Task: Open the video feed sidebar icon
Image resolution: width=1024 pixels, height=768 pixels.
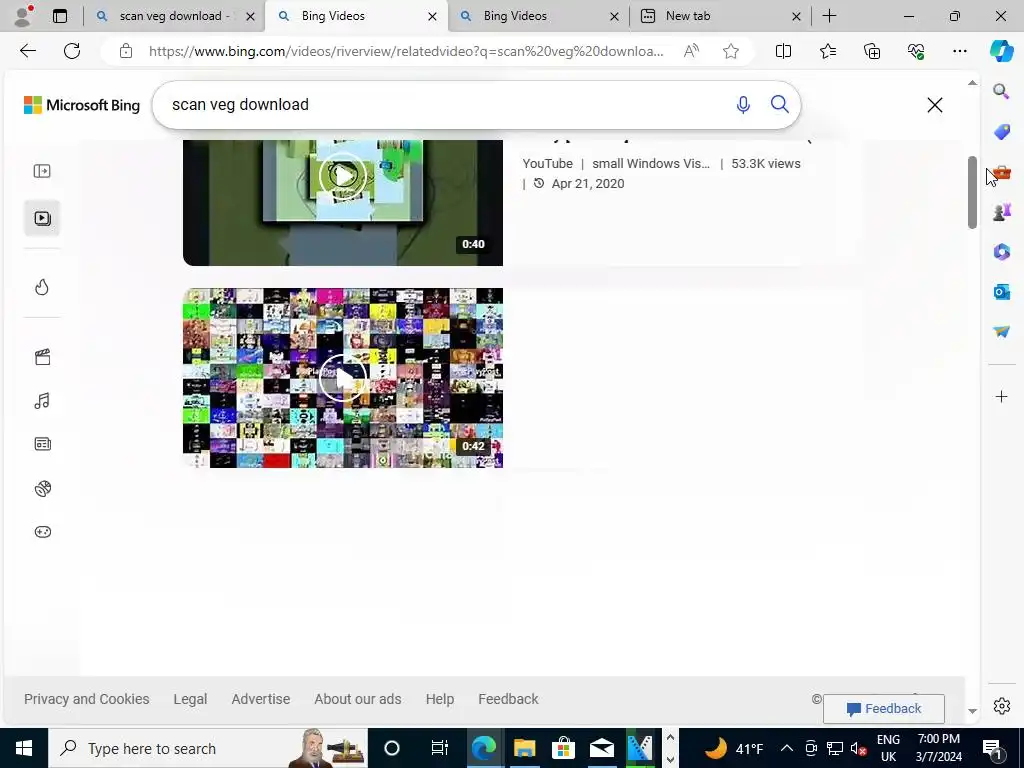Action: 42,218
